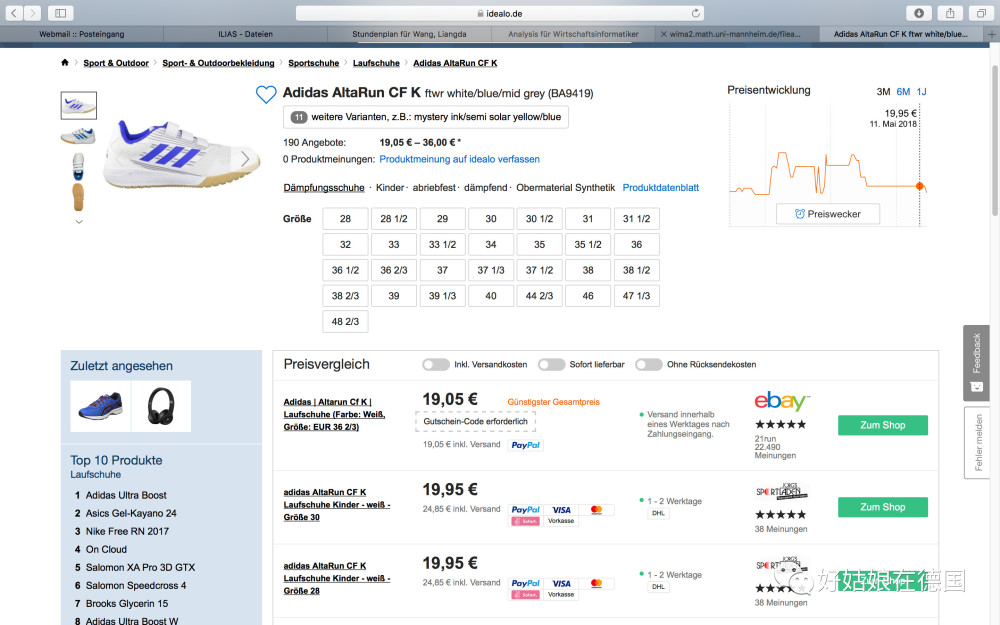This screenshot has height=625, width=1000.
Task: Switch to Stundenplan für Wang tab
Action: click(x=409, y=34)
